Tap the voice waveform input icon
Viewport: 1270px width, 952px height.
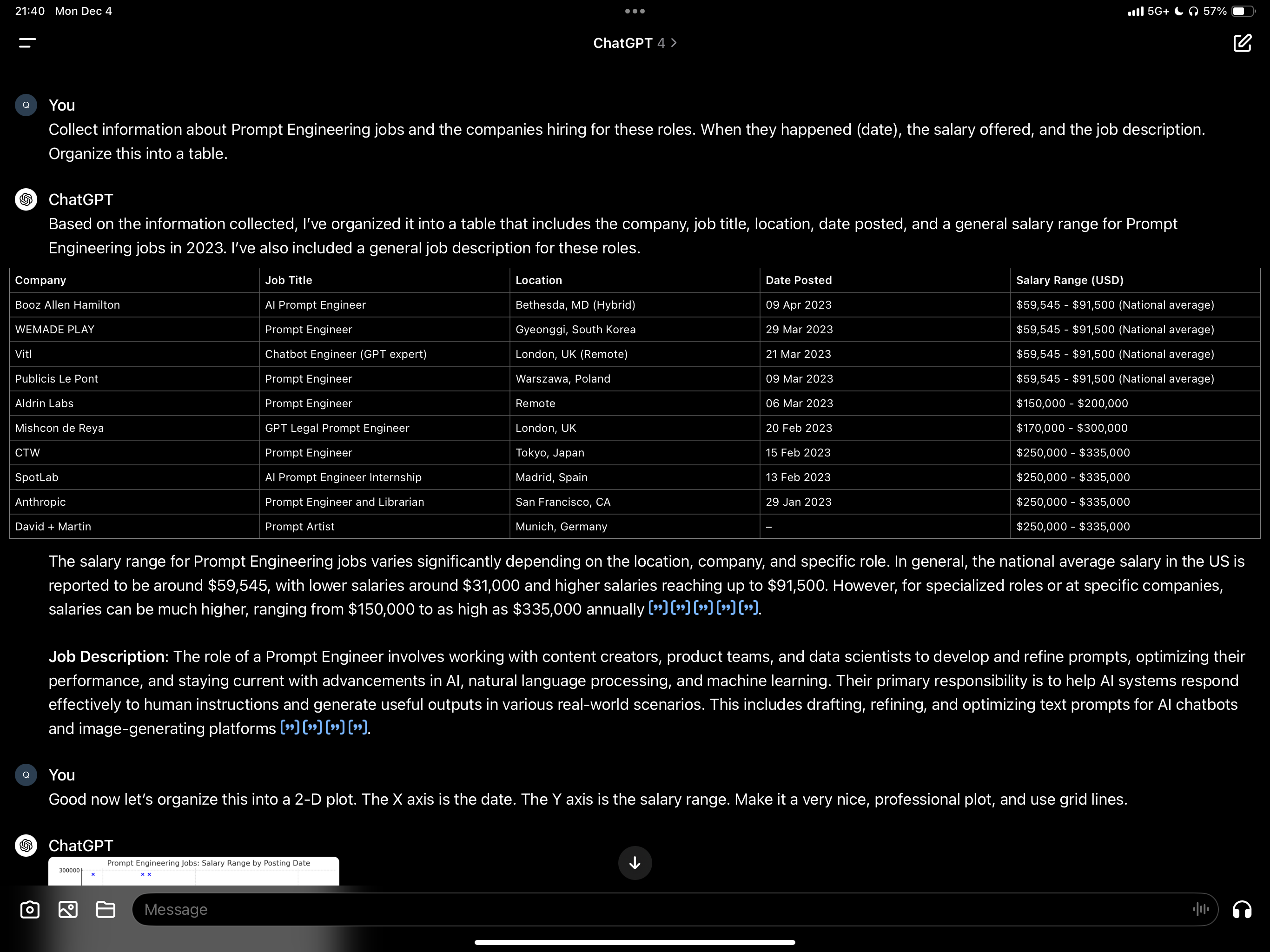[1201, 909]
